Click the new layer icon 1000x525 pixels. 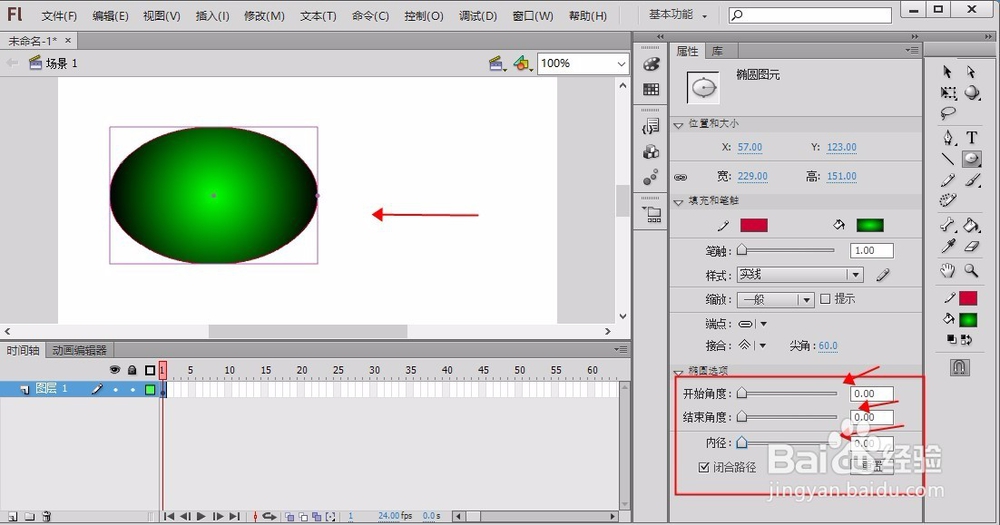pos(13,516)
